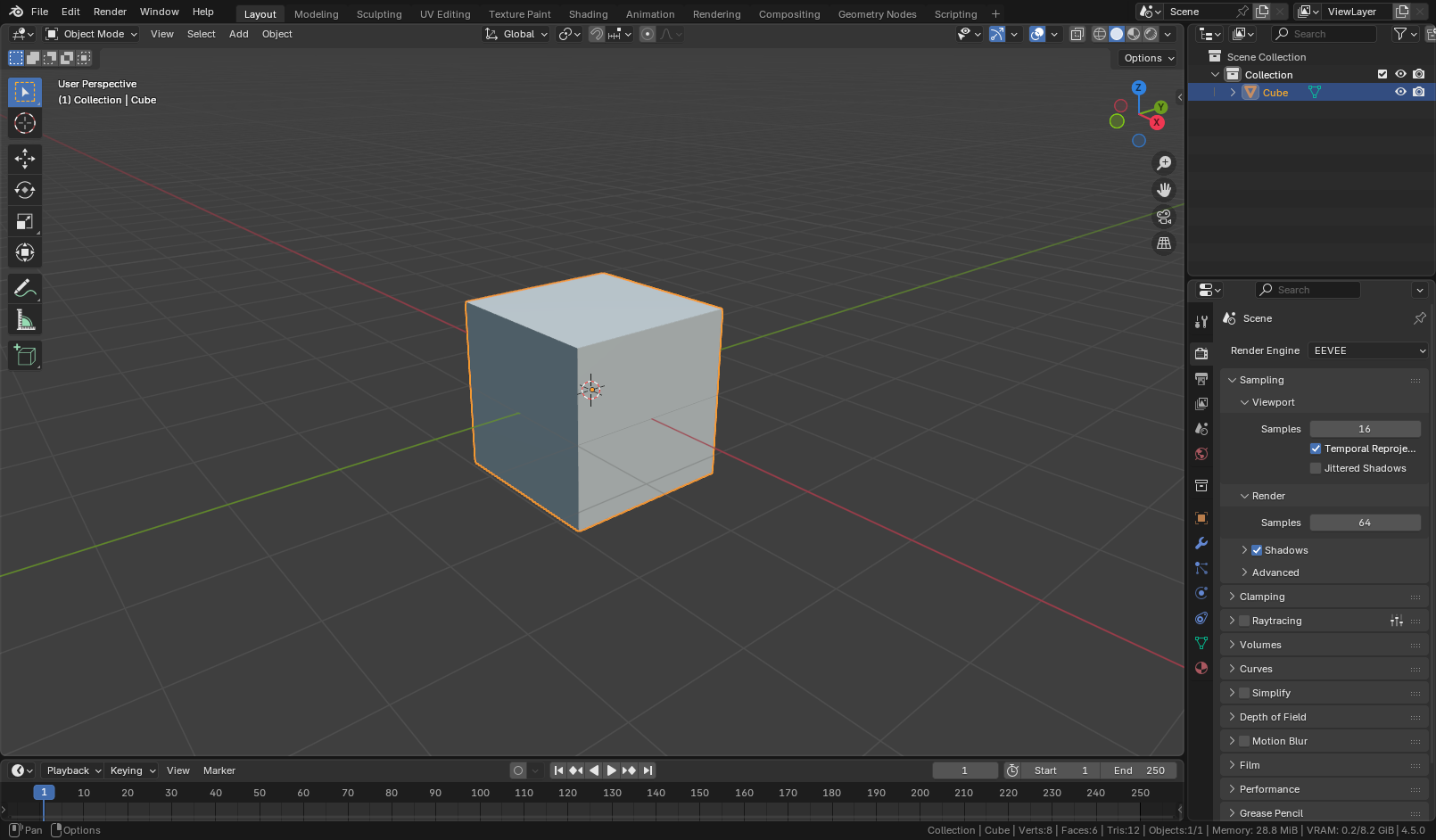Jump to the first frame
The image size is (1436, 840).
pos(558,770)
